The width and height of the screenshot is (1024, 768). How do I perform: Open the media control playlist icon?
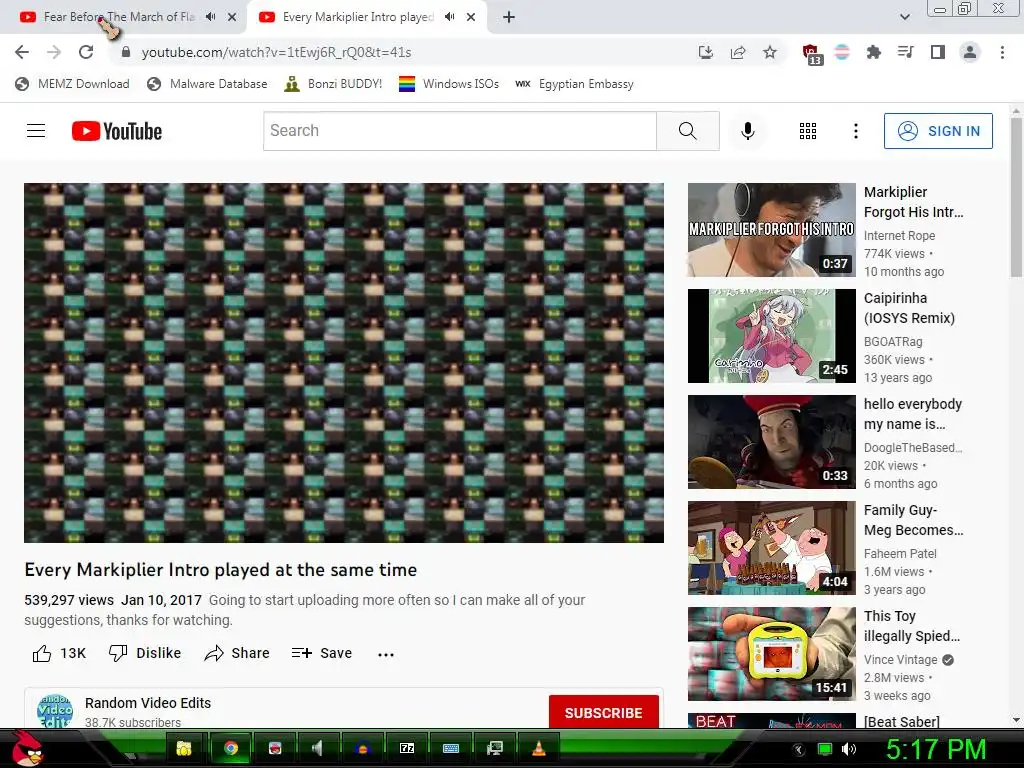click(905, 52)
